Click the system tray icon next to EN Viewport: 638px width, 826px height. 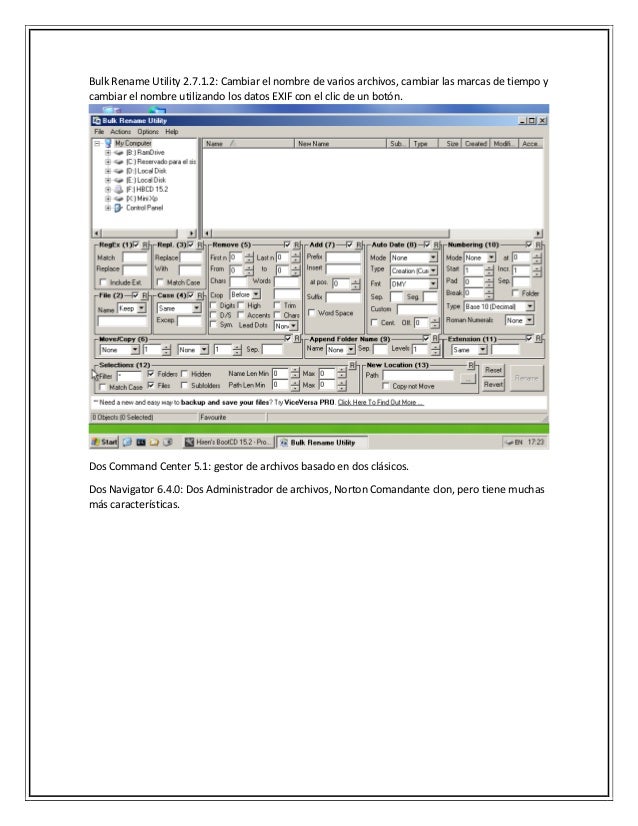point(509,442)
